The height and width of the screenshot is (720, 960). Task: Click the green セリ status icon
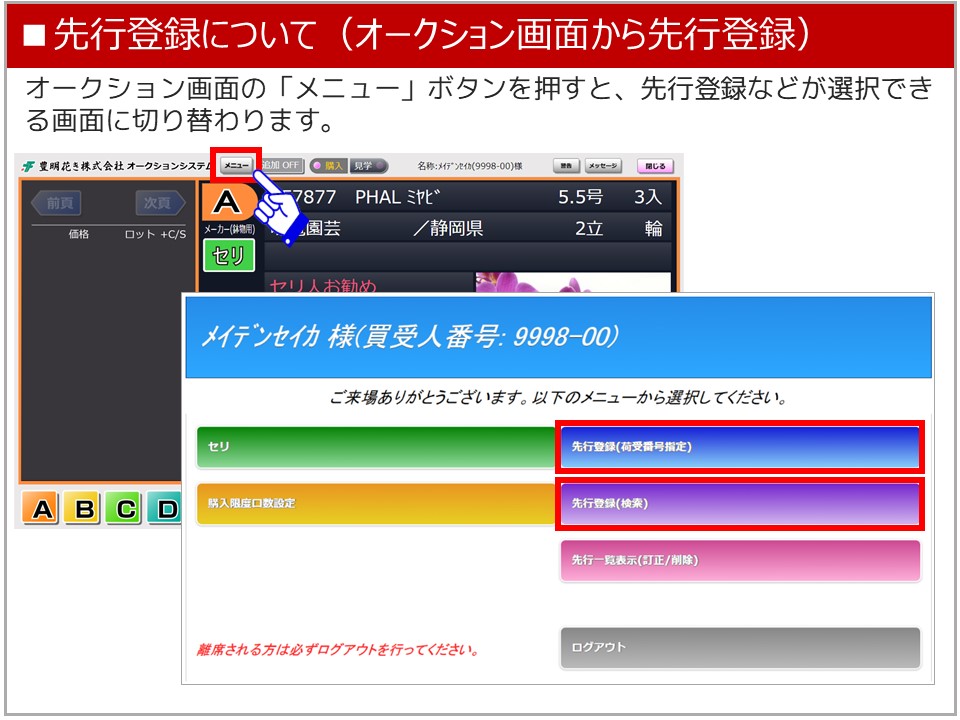pyautogui.click(x=228, y=256)
